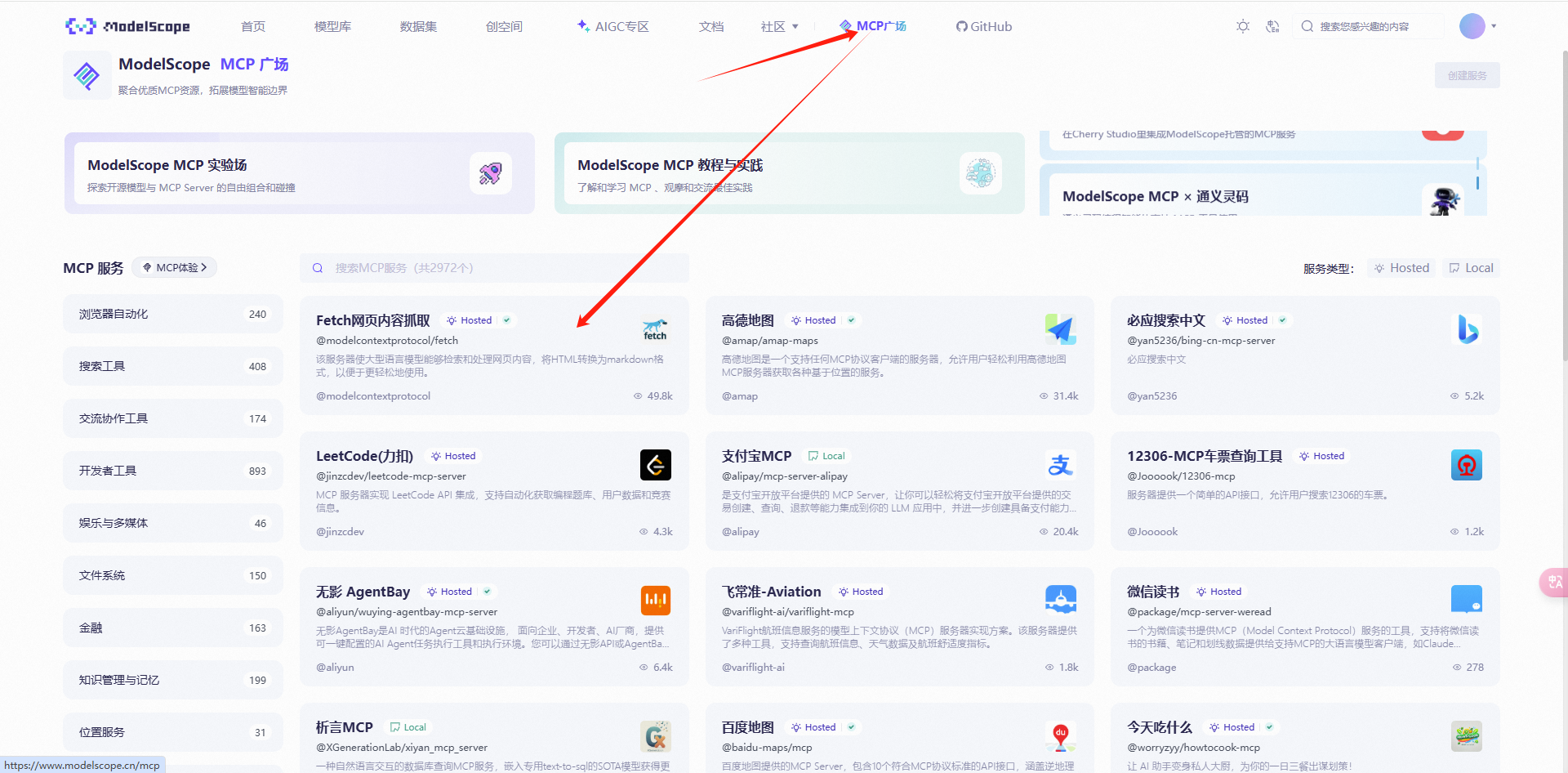The height and width of the screenshot is (773, 1568).
Task: Select 搜索工具 category
Action: 173,366
